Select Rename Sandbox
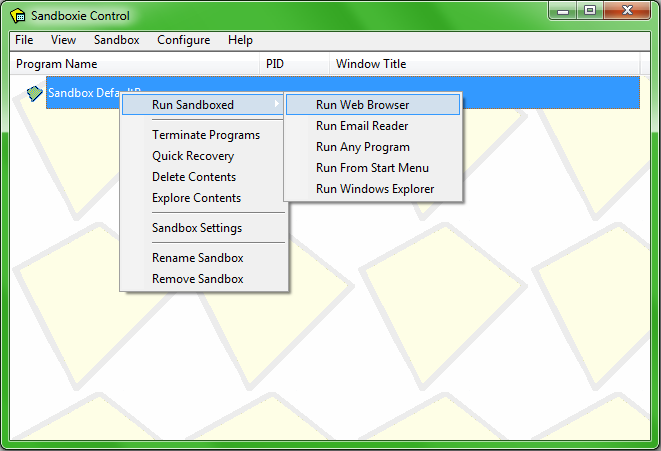661x451 pixels. (204, 258)
